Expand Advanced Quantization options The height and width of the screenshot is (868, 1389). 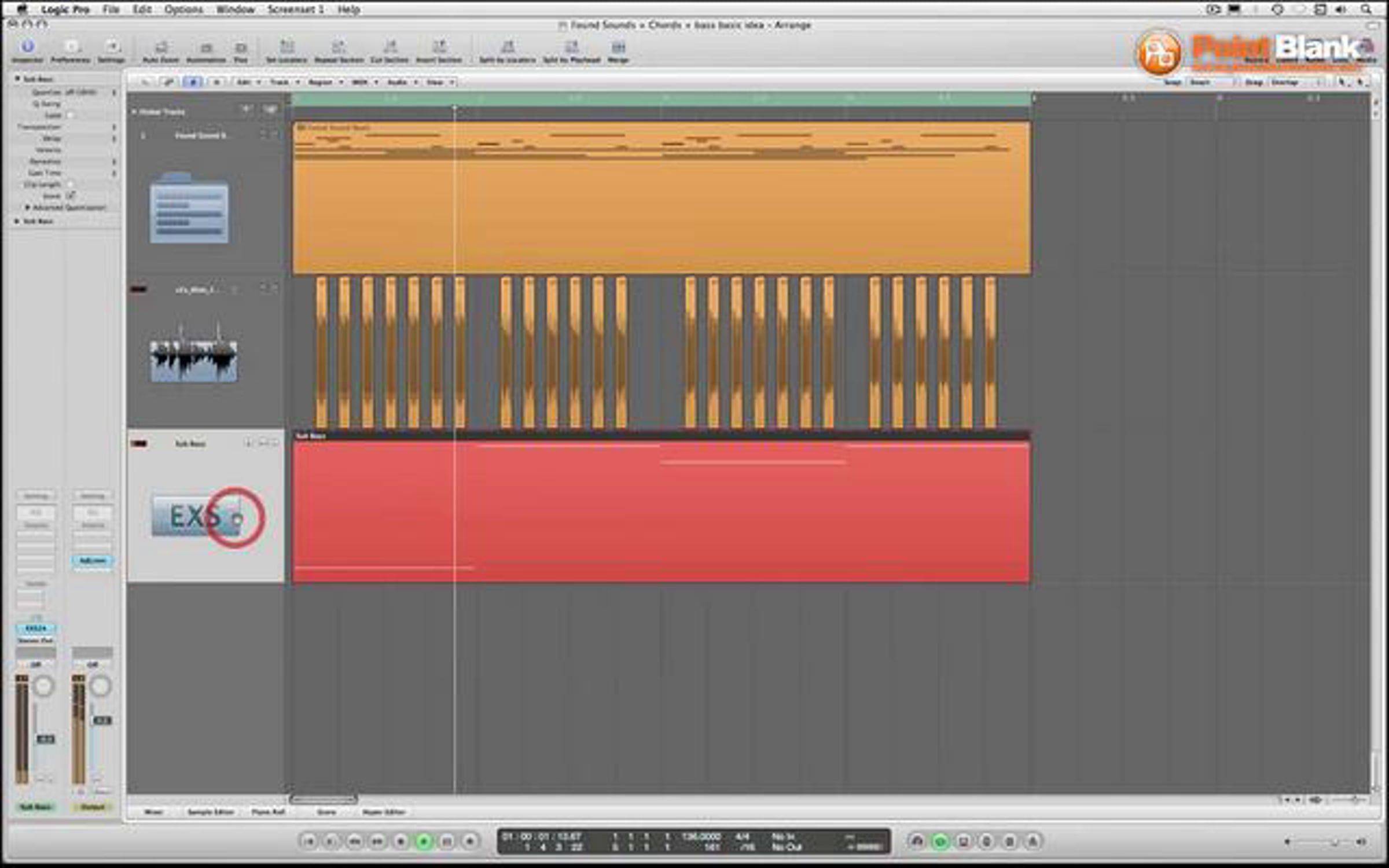pyautogui.click(x=27, y=207)
